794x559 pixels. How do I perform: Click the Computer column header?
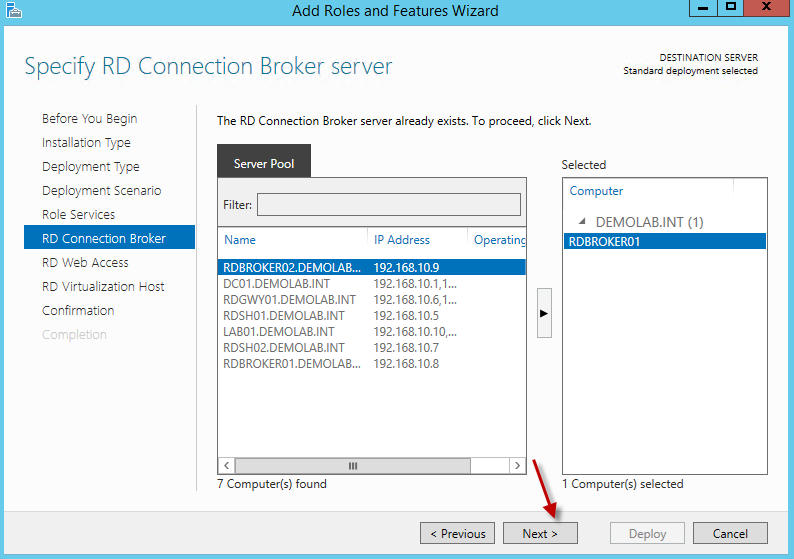click(x=596, y=191)
